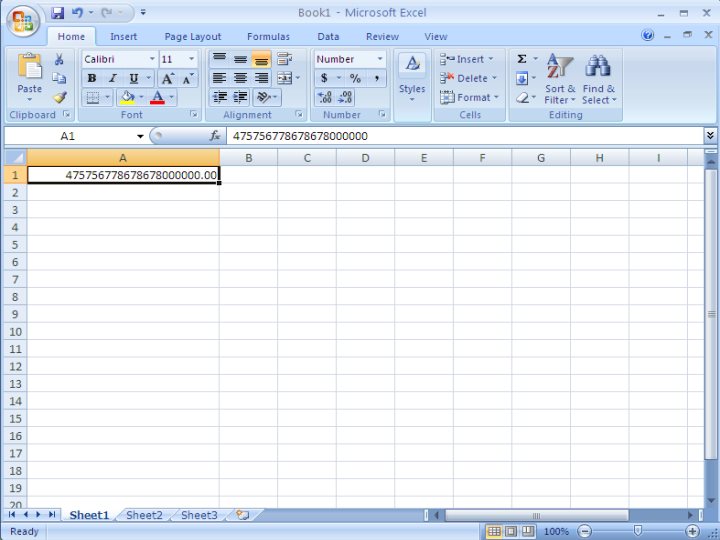Switch to Page Layout view in status bar

click(x=511, y=532)
